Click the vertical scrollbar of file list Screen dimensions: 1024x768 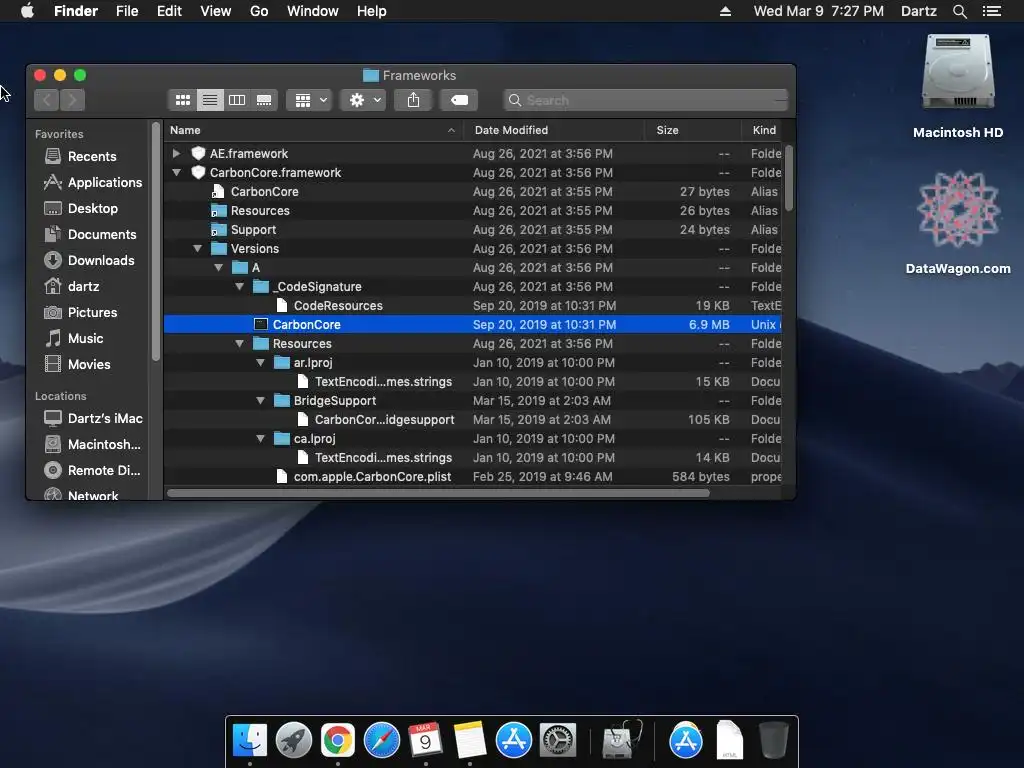click(789, 178)
